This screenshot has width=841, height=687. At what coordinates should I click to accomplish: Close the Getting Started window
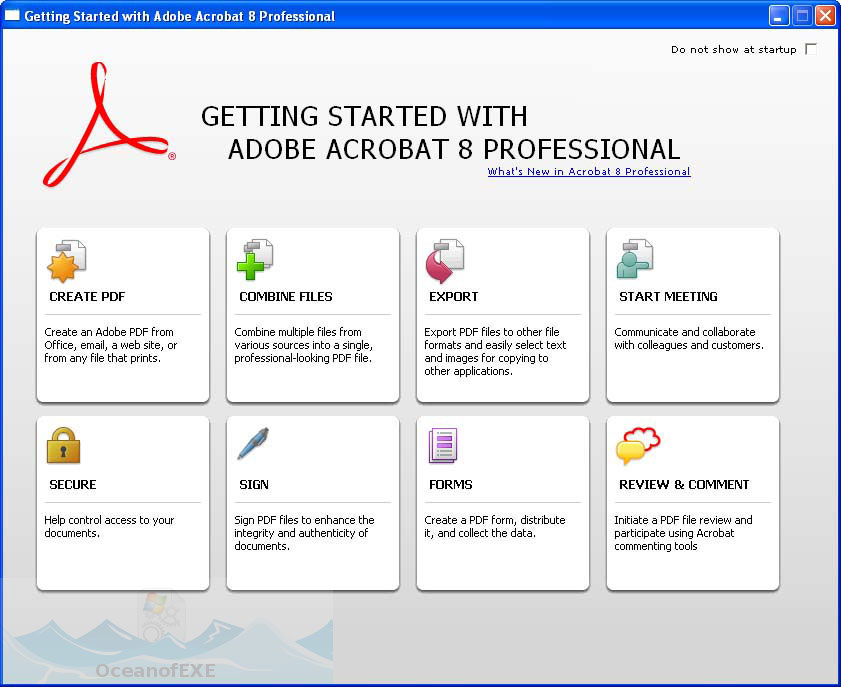click(x=825, y=16)
